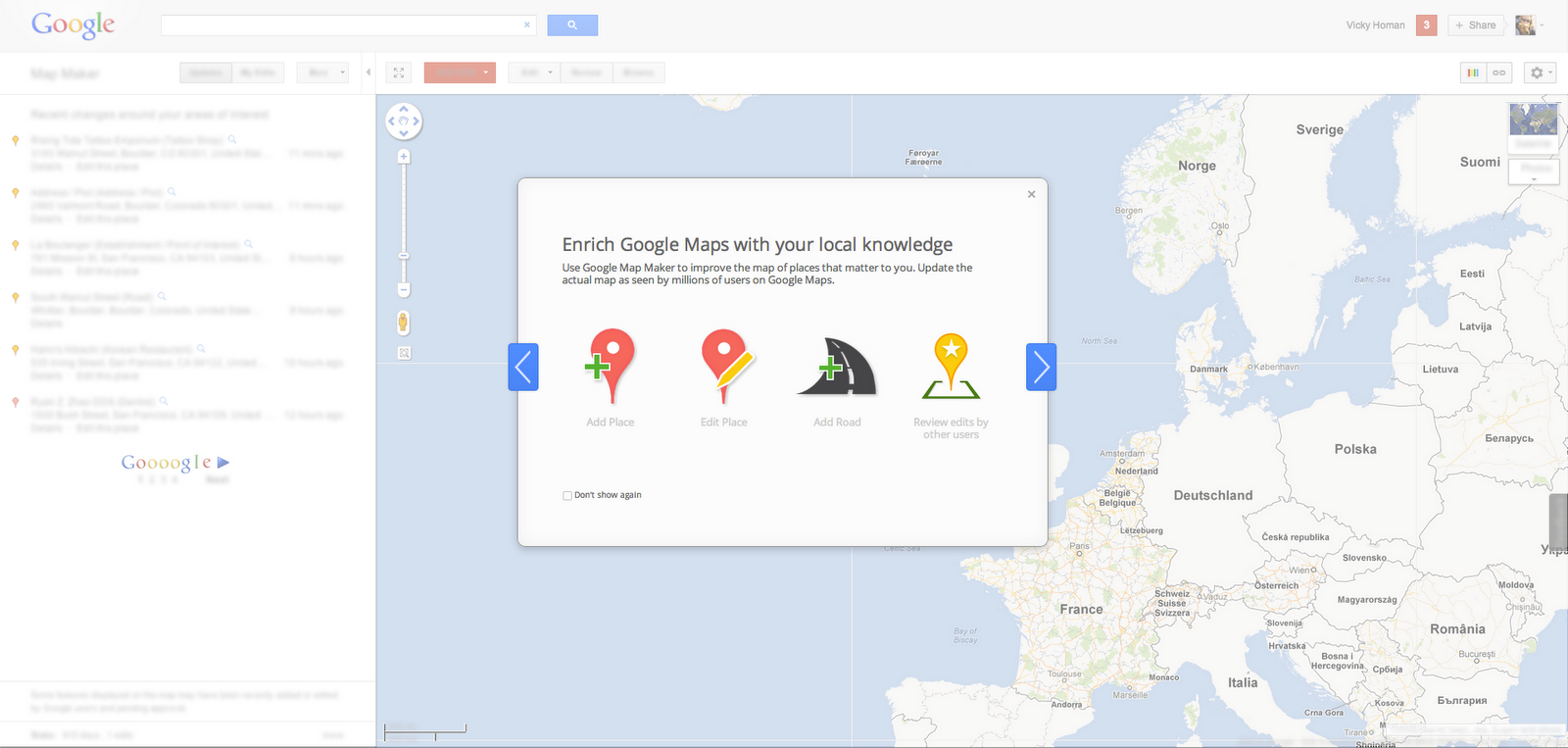Clear the search box with the x
The width and height of the screenshot is (1568, 748).
(527, 25)
